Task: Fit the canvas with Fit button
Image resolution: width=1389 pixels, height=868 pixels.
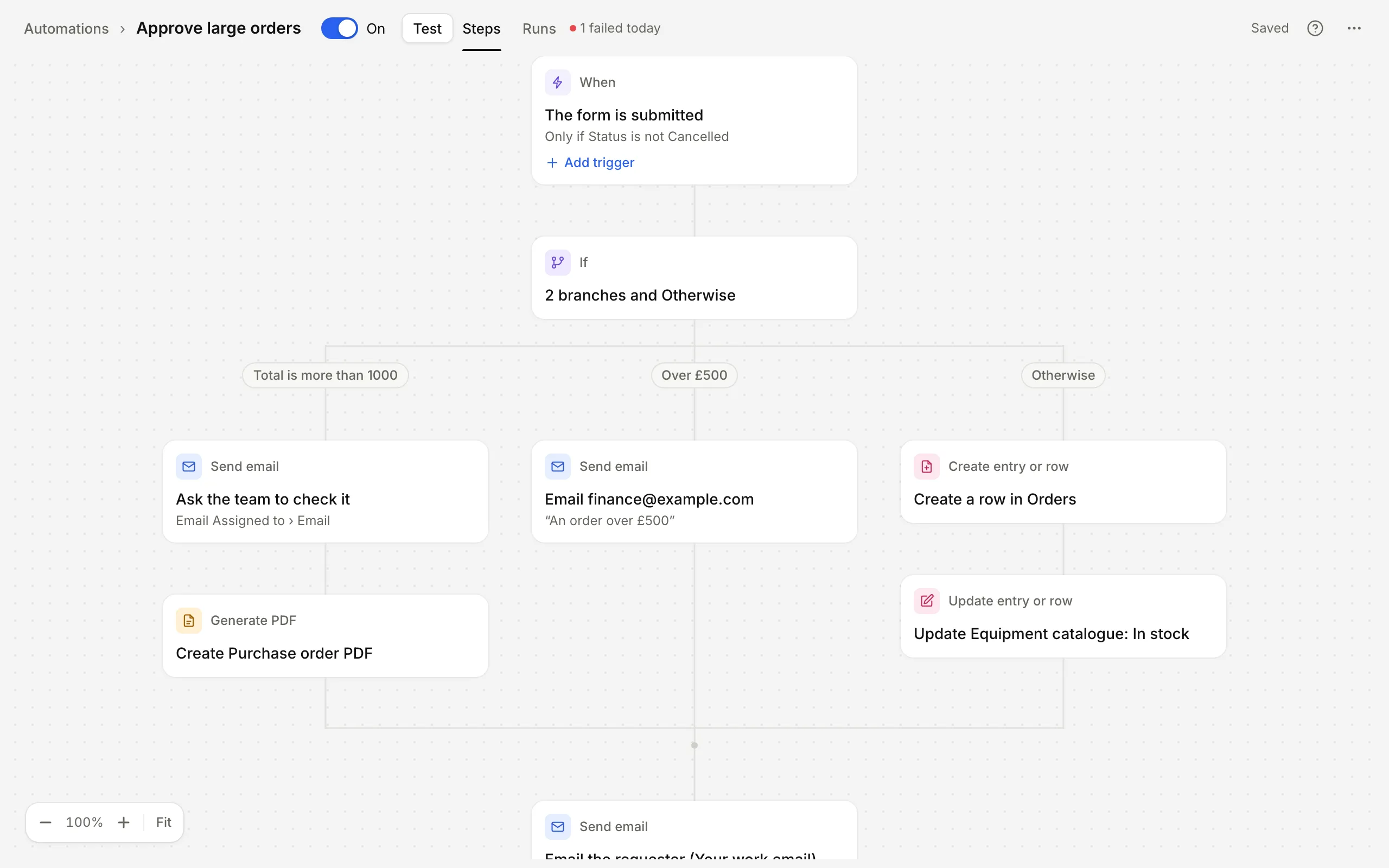Action: coord(163,822)
